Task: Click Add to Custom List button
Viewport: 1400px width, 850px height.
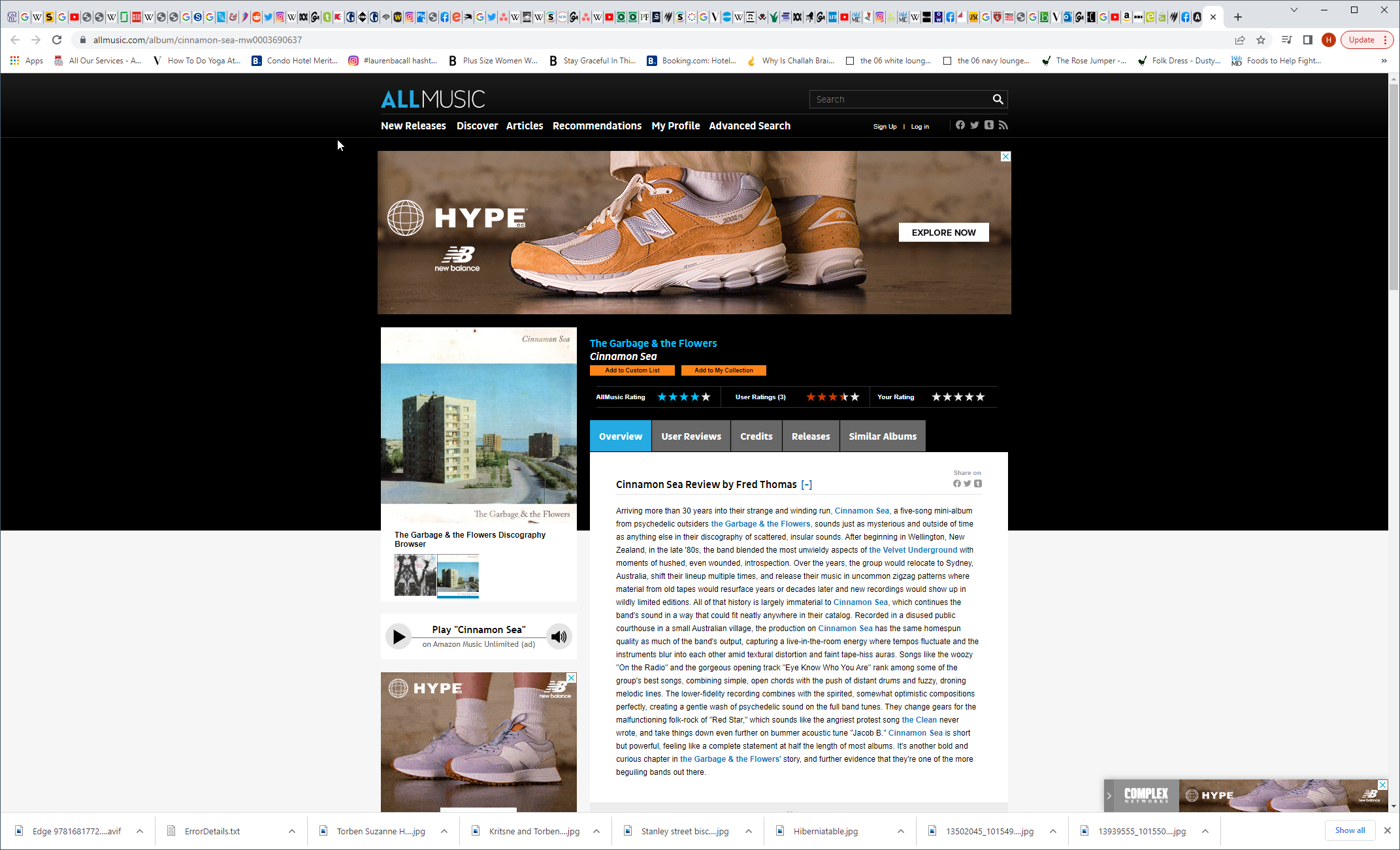Action: tap(632, 370)
